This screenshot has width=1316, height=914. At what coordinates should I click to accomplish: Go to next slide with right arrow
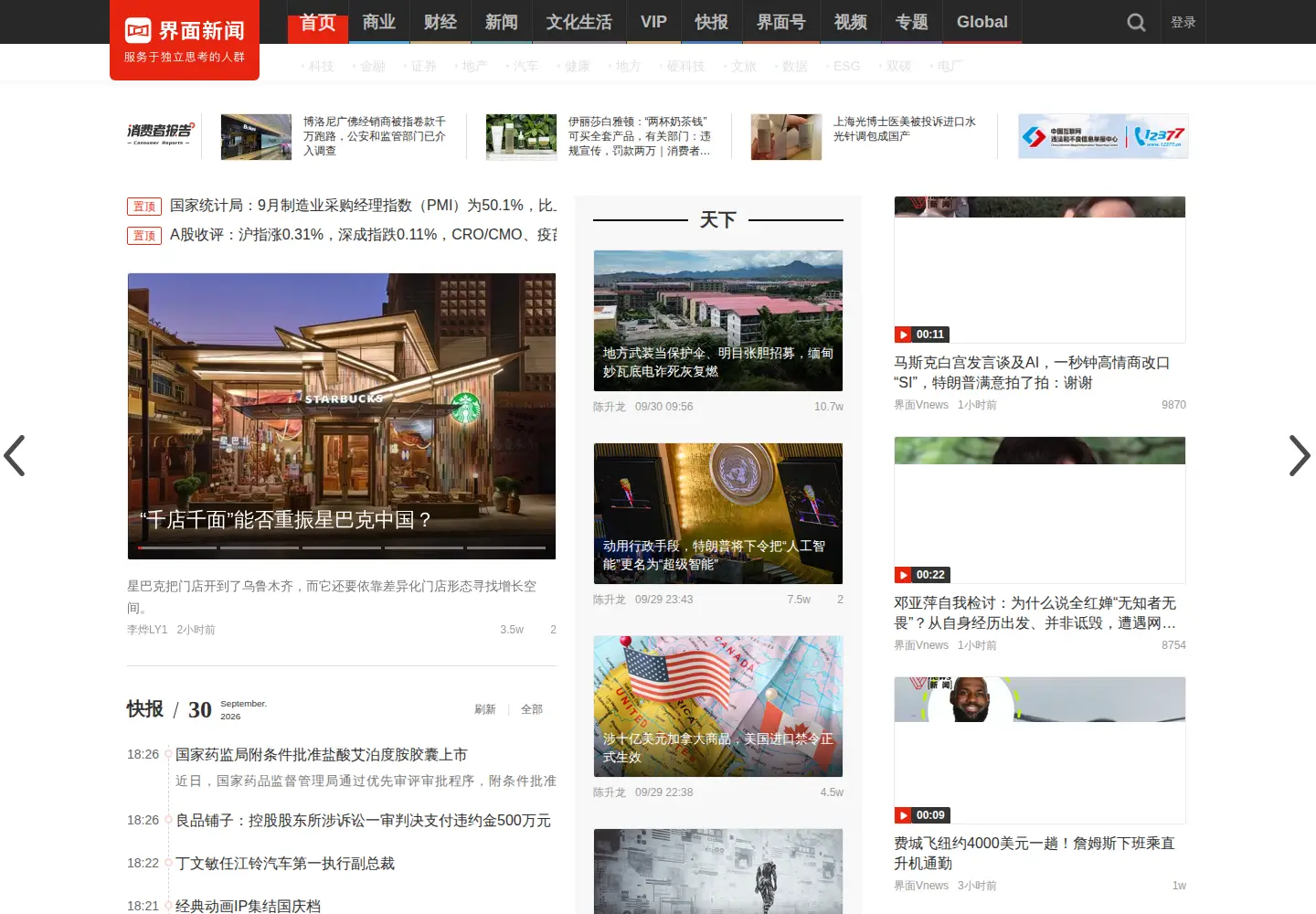click(x=1300, y=455)
